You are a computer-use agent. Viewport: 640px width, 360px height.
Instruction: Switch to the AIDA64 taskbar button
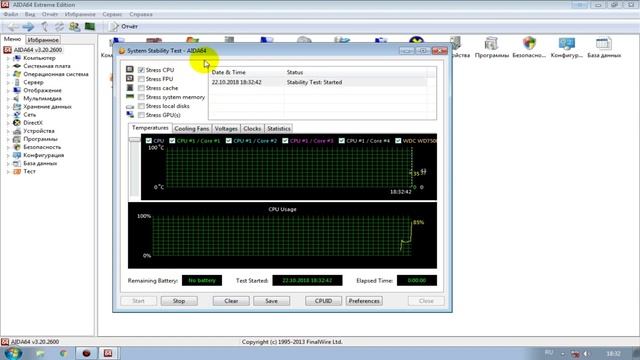point(108,353)
